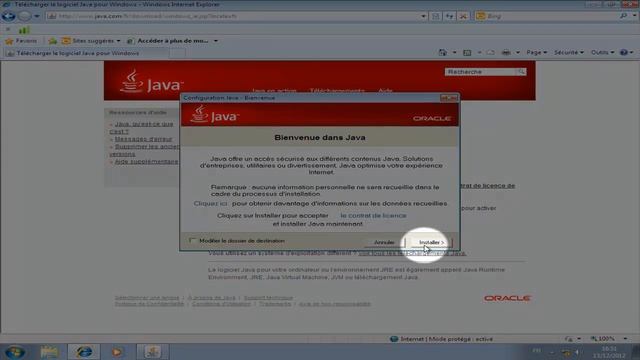Refresh the page with the refresh icon
640x360 pixels.
point(449,16)
